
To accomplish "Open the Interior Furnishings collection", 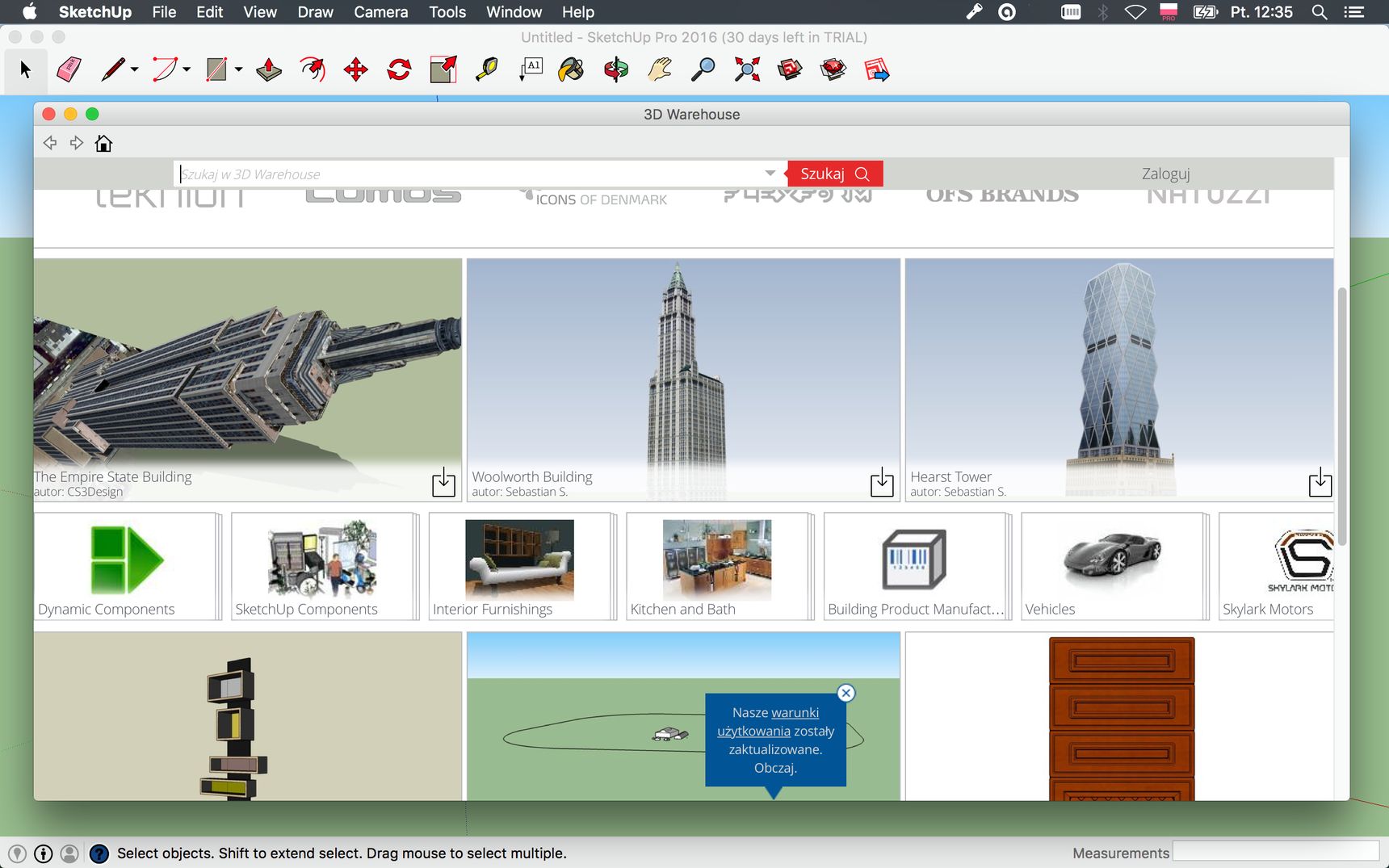I will [x=522, y=566].
